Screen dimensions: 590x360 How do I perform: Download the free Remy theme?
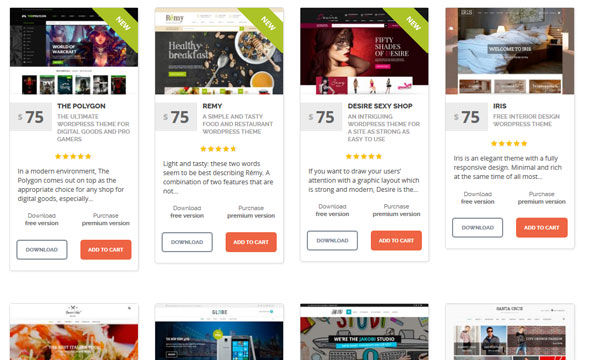pyautogui.click(x=187, y=242)
